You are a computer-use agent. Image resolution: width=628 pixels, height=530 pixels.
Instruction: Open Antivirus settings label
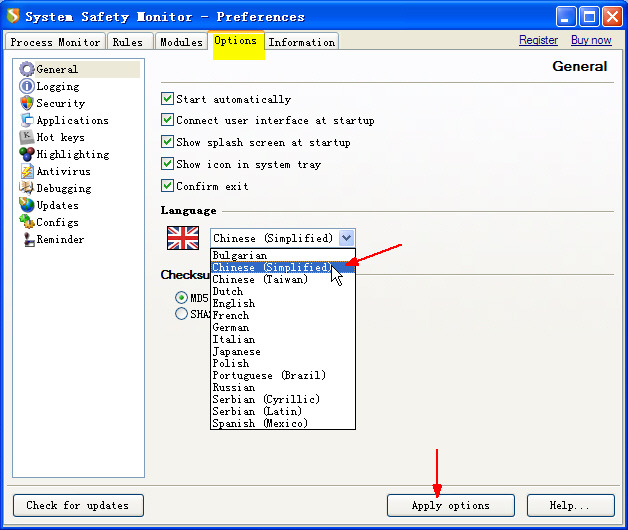(64, 171)
